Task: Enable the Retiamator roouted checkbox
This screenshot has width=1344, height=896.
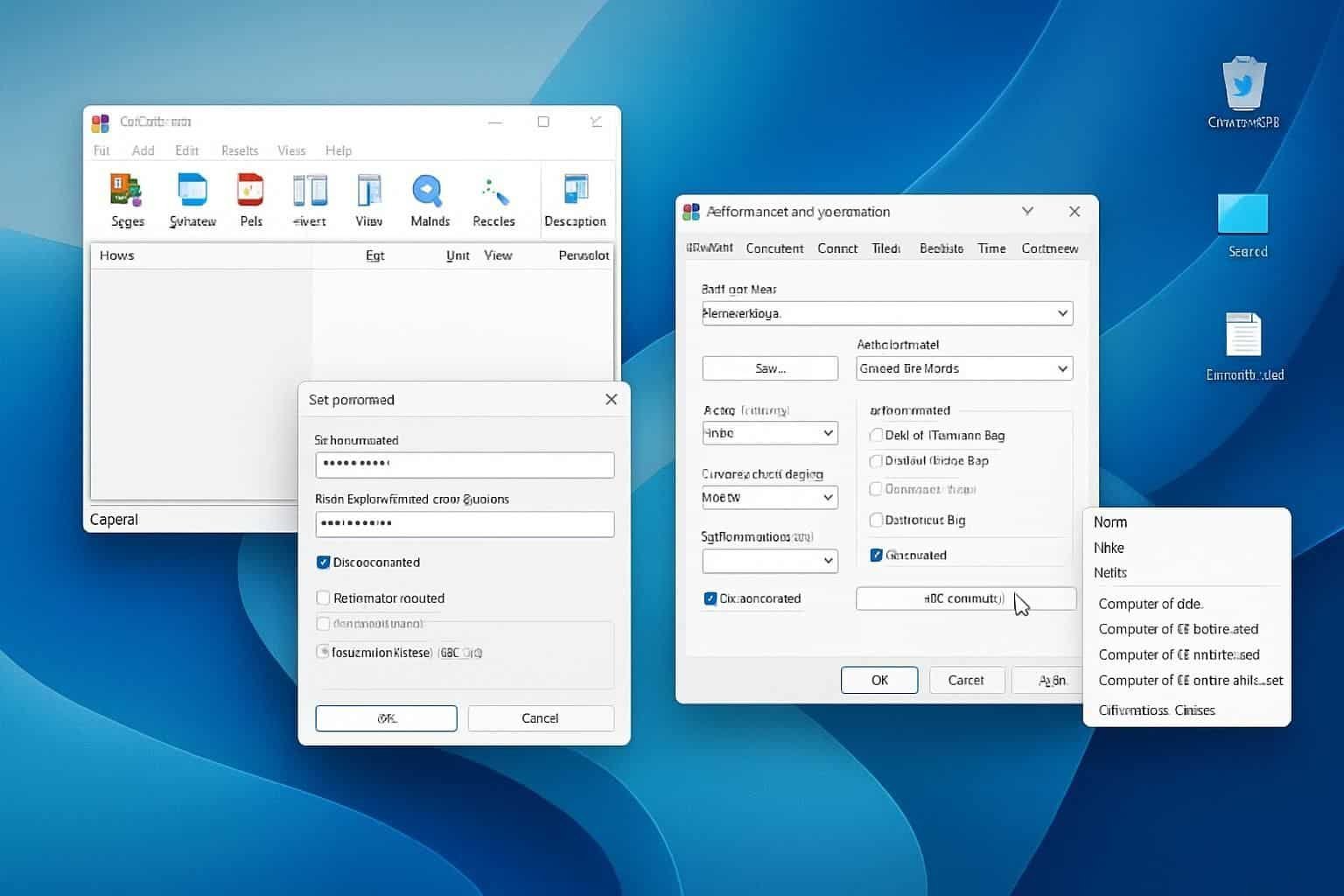Action: 323,598
